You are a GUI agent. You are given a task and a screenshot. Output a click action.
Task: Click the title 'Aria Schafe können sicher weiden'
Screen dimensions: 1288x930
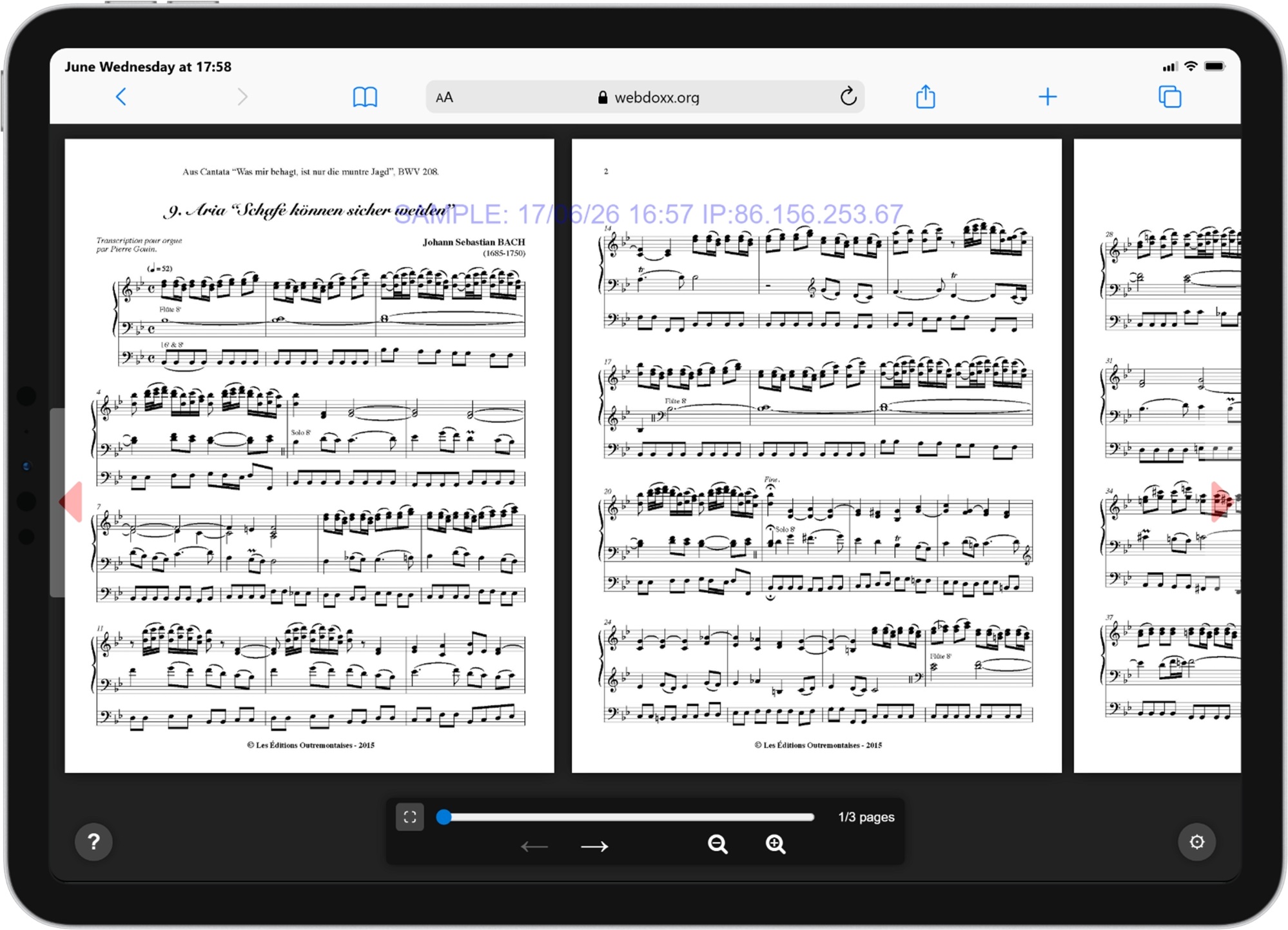coord(308,210)
